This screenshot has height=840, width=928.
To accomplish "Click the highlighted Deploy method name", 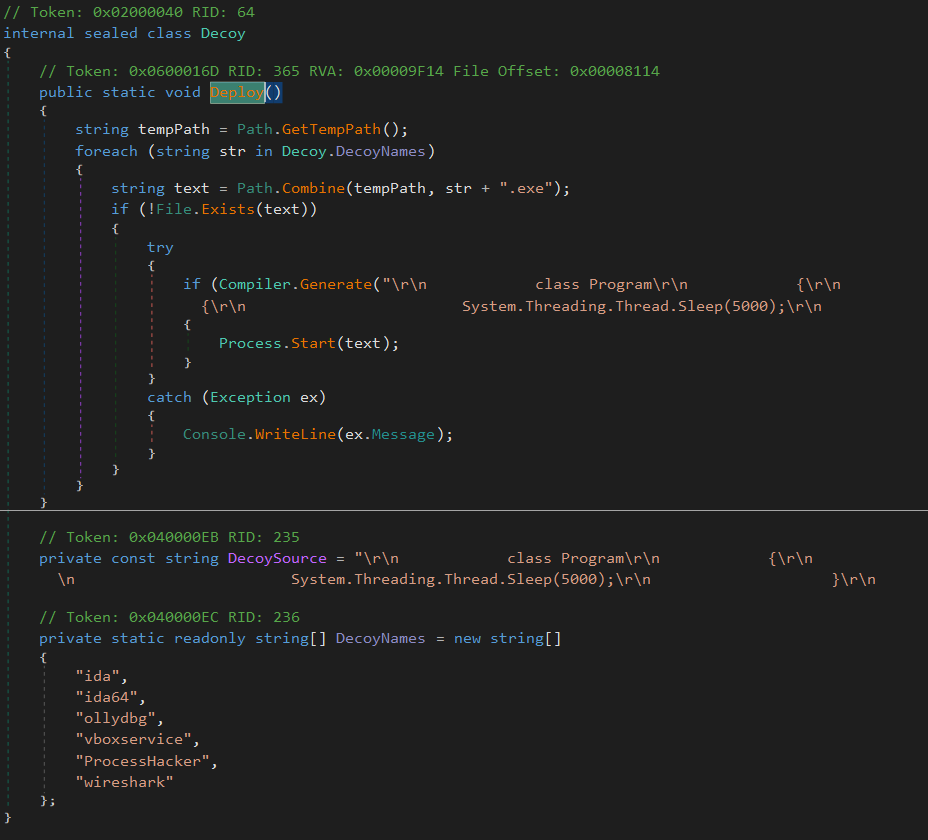I will tap(237, 92).
